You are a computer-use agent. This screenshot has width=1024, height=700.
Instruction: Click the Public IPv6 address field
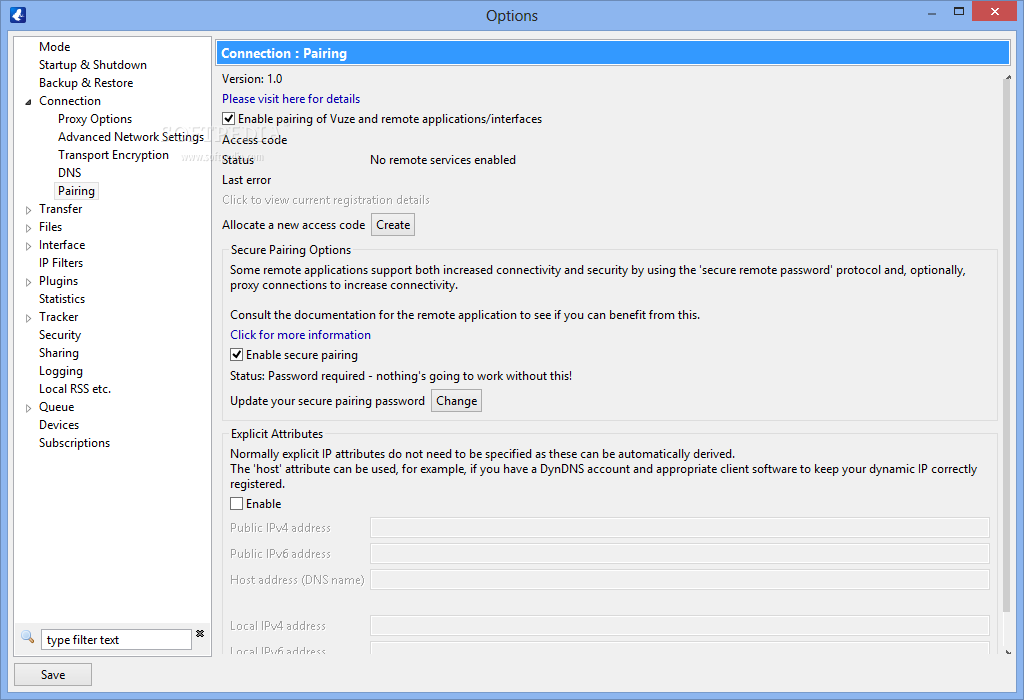point(680,554)
